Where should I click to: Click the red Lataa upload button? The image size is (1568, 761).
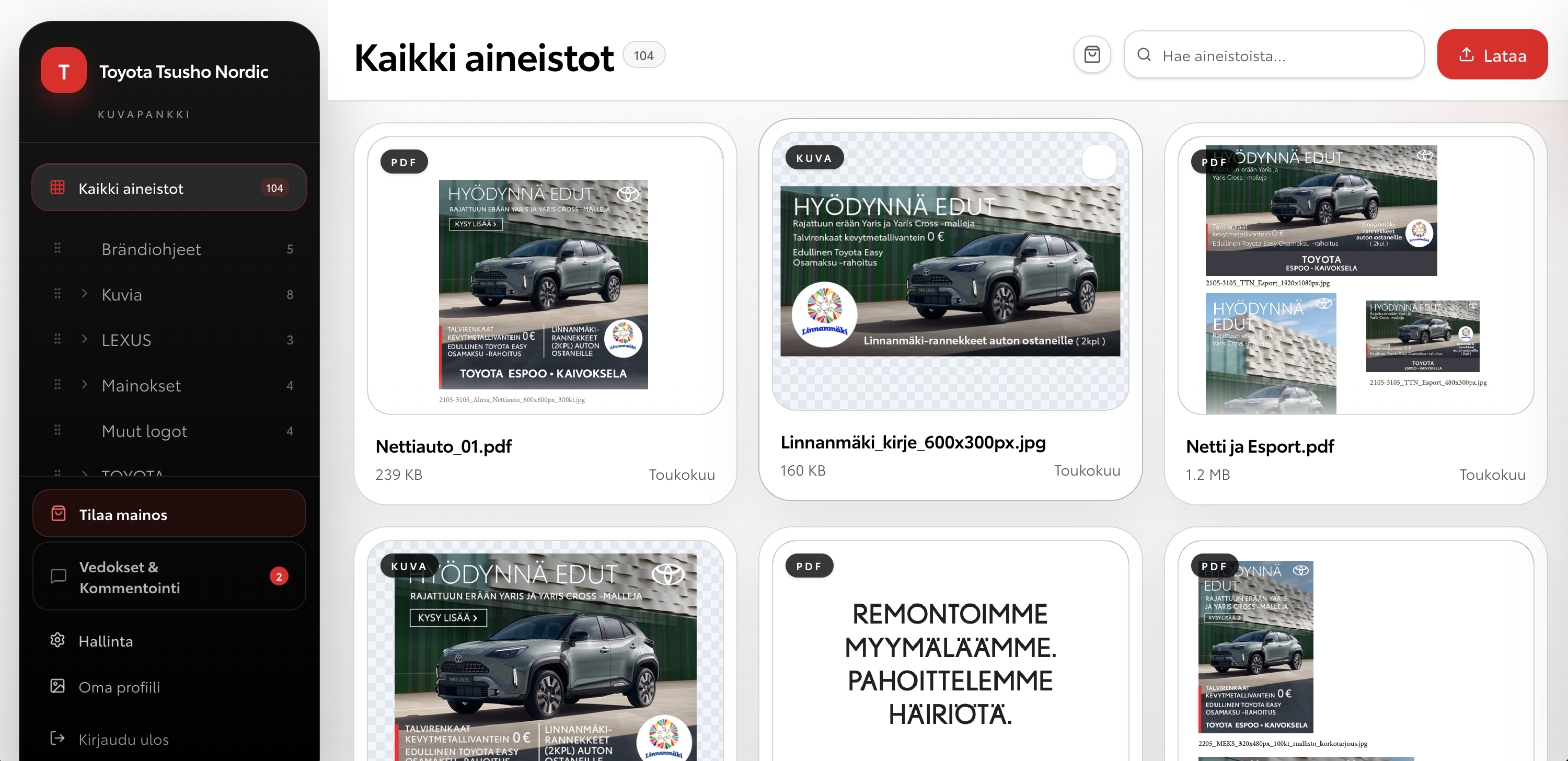click(1492, 55)
